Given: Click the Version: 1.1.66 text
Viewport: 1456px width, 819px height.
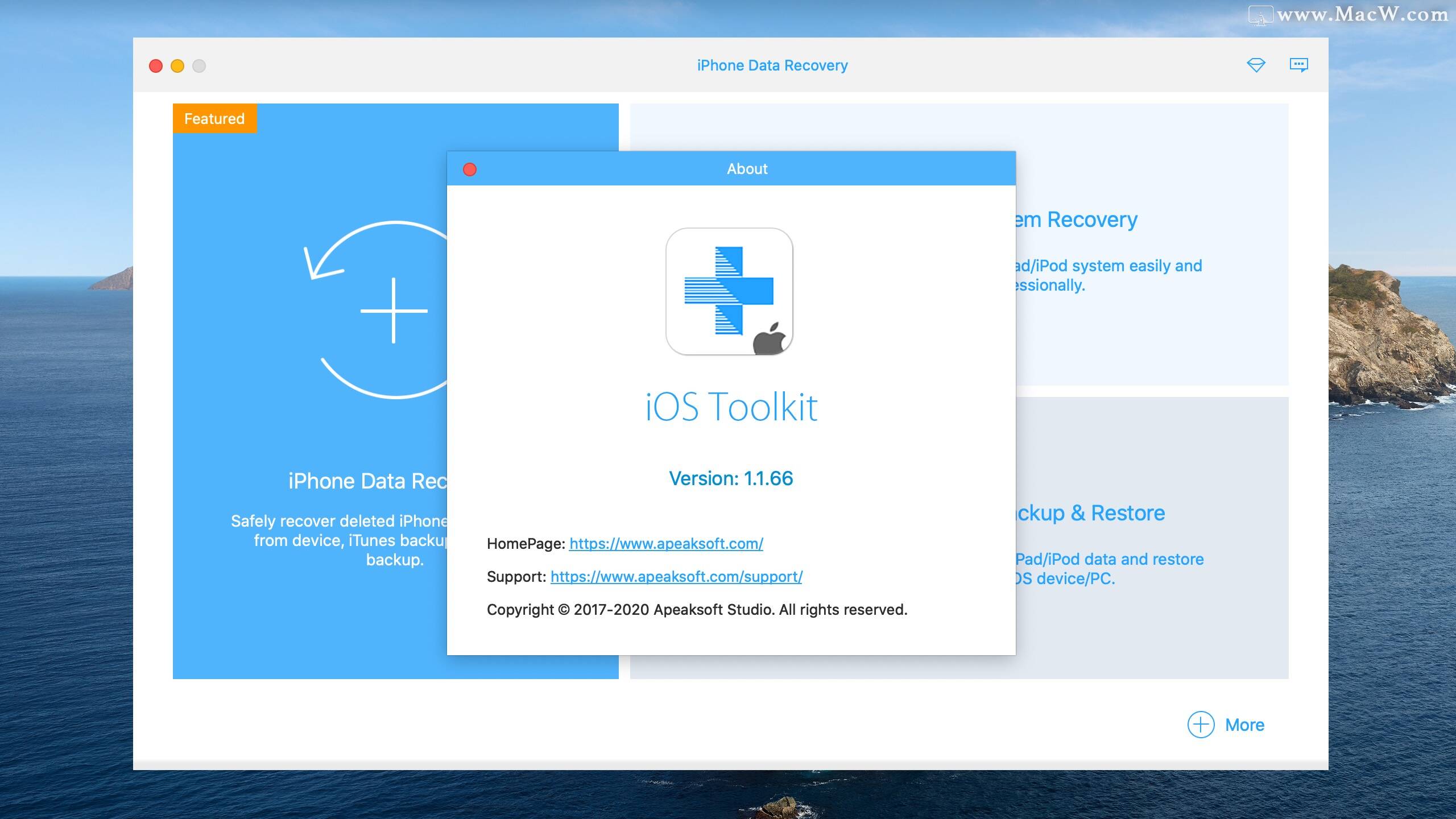Looking at the screenshot, I should pyautogui.click(x=731, y=478).
